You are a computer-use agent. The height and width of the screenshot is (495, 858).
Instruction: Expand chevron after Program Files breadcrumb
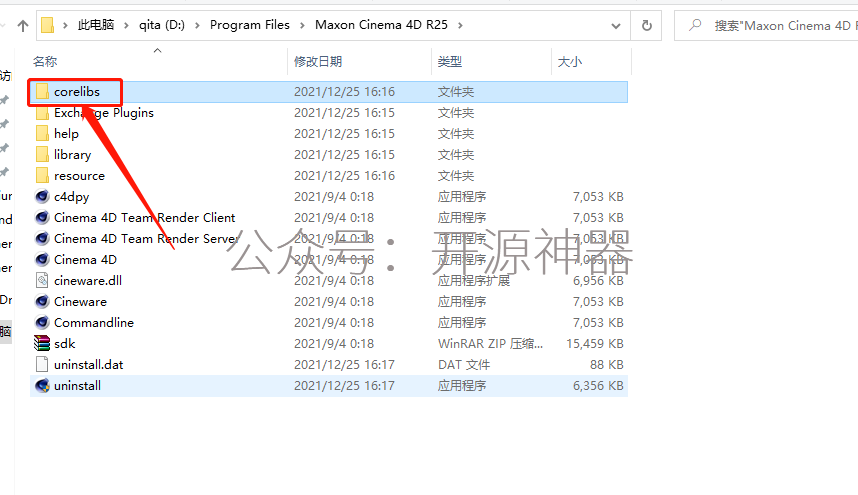302,26
